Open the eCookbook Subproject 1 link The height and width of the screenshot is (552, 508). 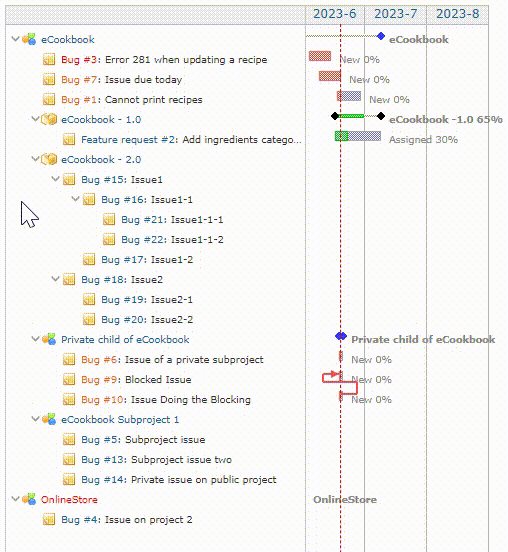coord(120,420)
